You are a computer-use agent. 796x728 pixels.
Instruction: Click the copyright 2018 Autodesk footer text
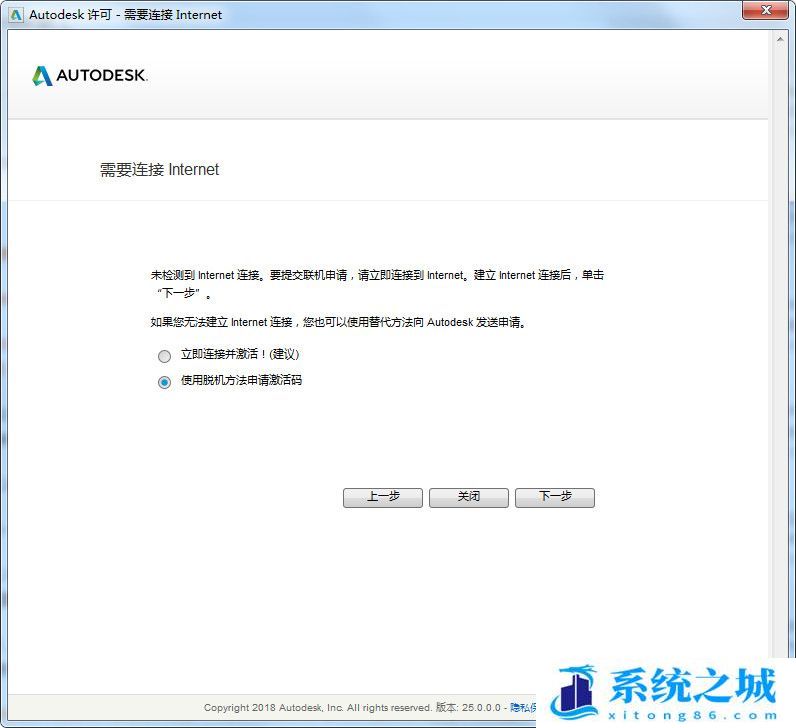[x=317, y=707]
